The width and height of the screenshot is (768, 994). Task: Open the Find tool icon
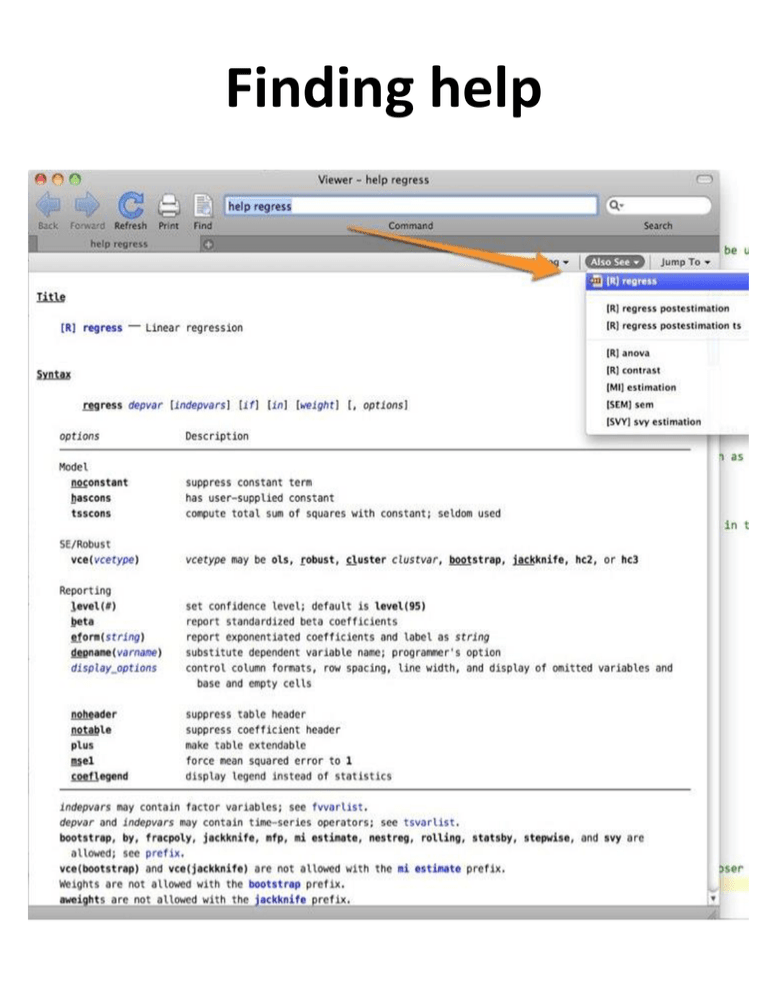(203, 205)
